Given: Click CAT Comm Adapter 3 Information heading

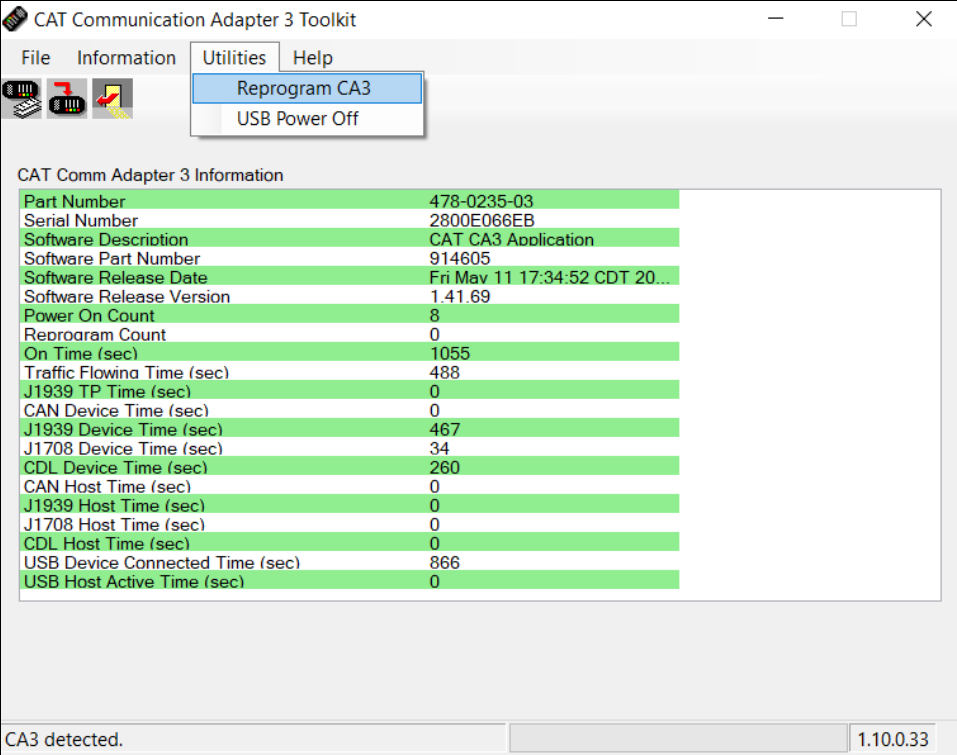Looking at the screenshot, I should click(x=150, y=175).
